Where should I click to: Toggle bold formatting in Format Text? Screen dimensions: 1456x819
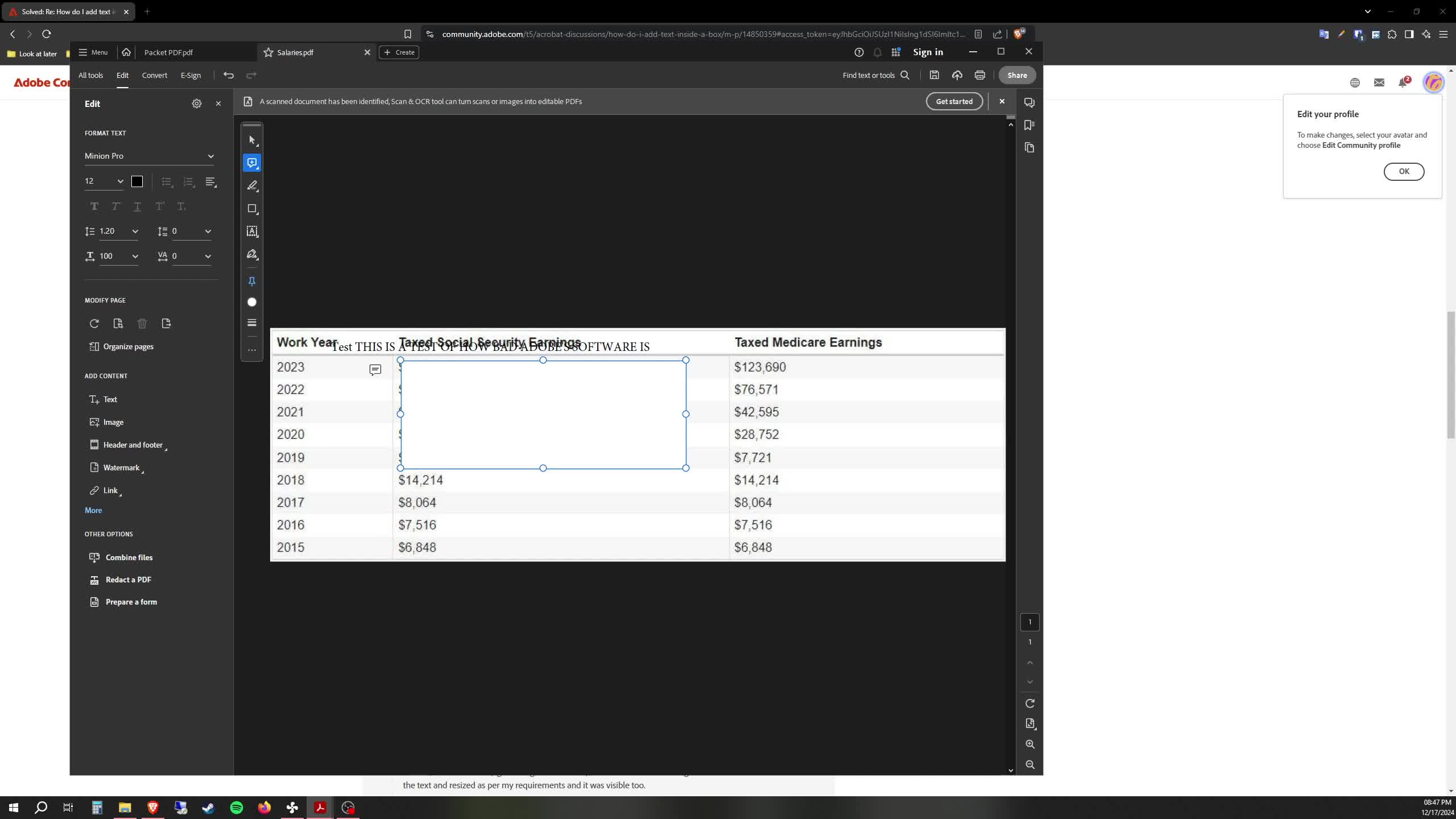94,206
